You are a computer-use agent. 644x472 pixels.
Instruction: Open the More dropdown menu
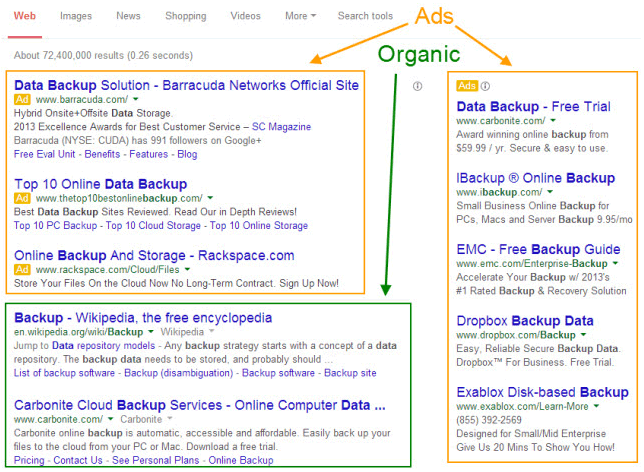coord(300,16)
